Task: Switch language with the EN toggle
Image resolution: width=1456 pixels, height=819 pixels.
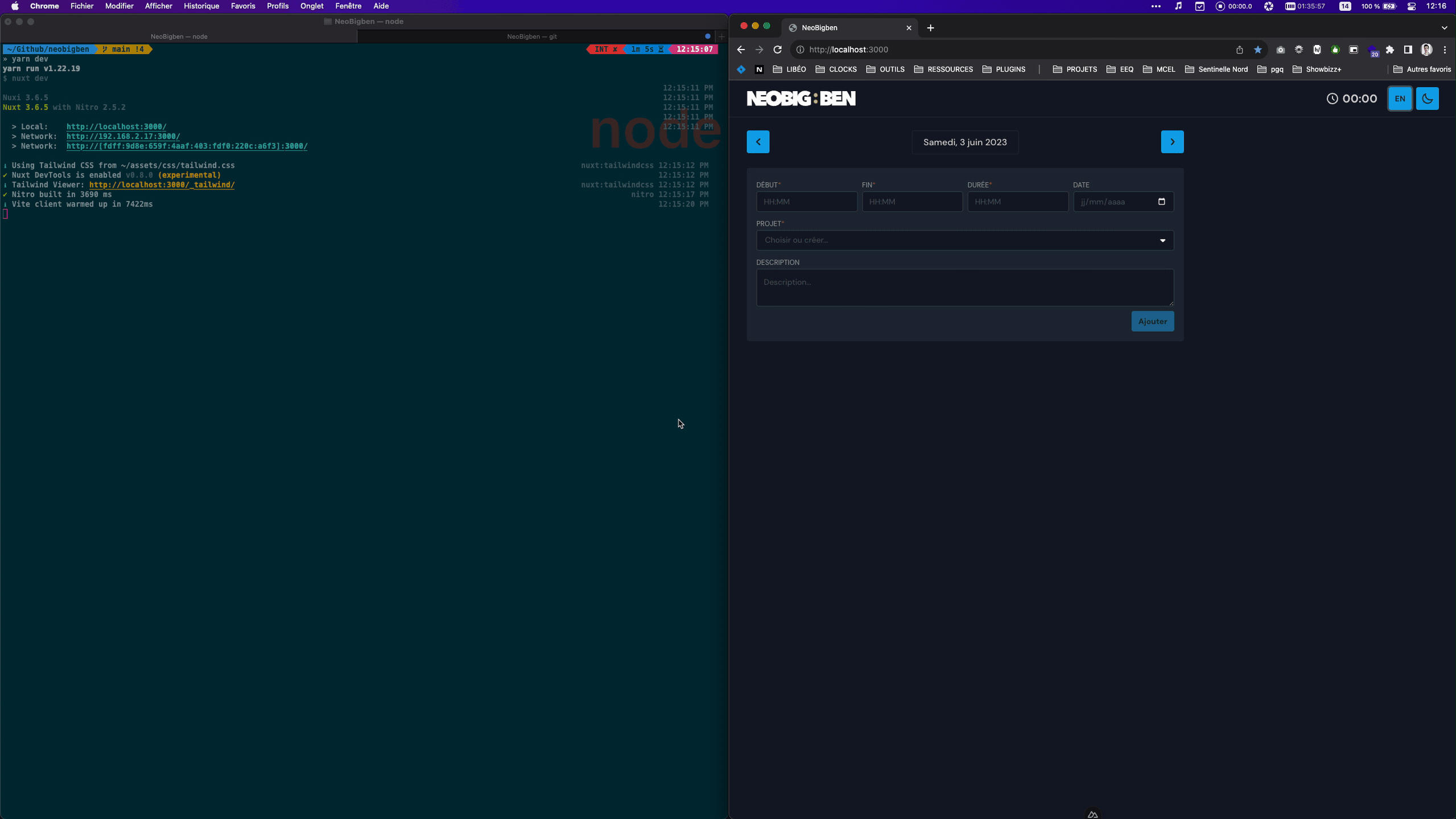Action: pos(1400,98)
